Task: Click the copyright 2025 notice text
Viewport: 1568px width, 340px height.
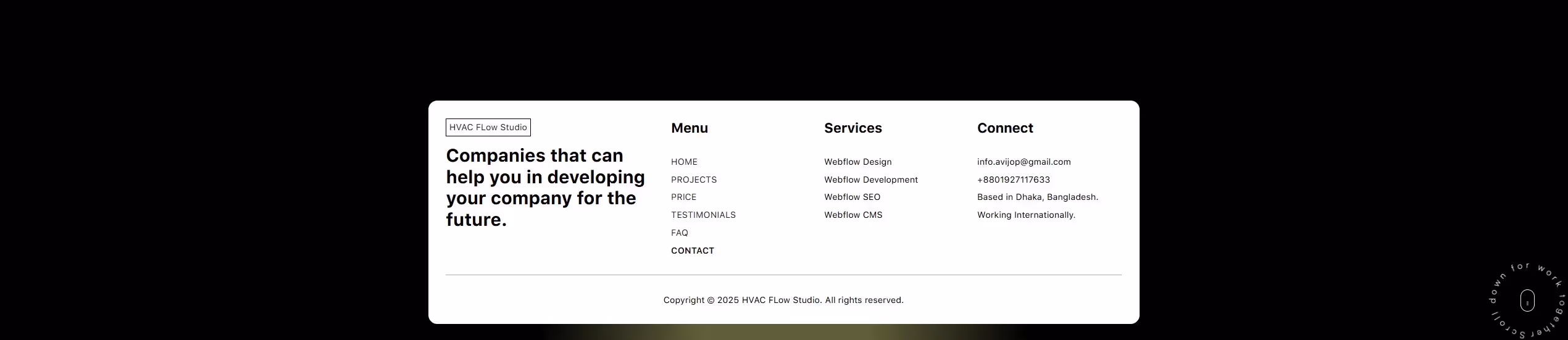Action: [783, 301]
